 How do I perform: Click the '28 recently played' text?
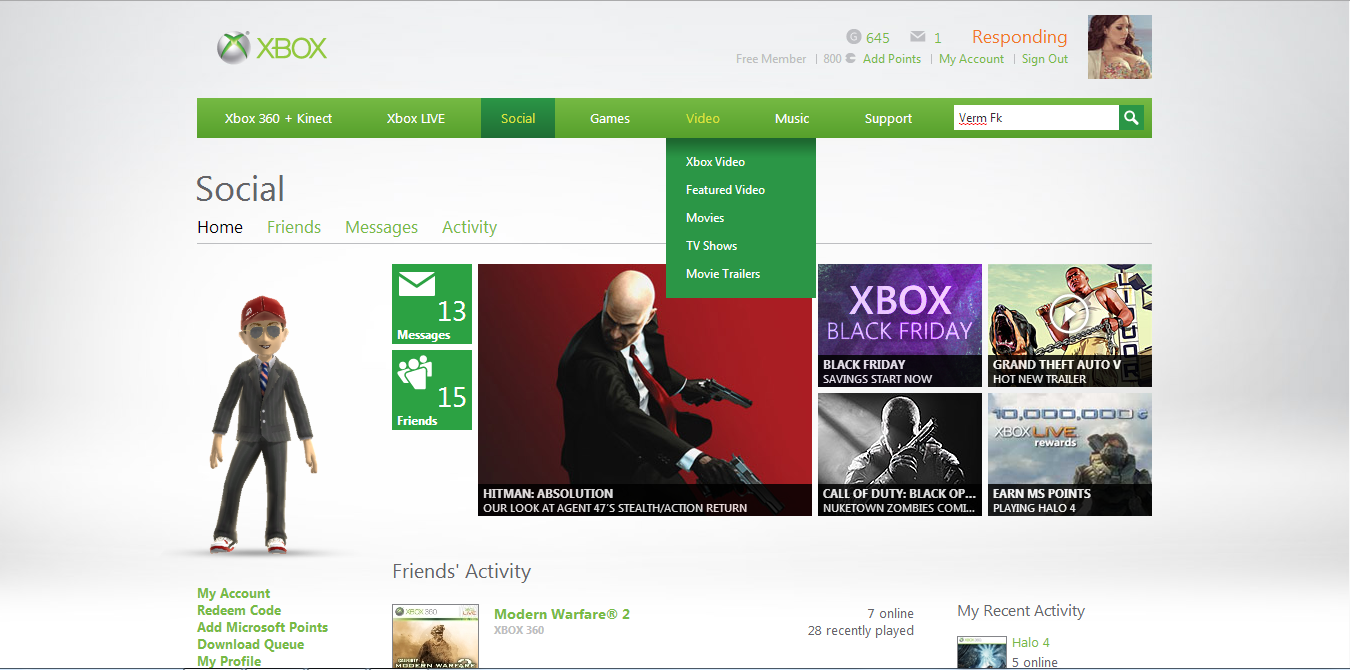pyautogui.click(x=861, y=631)
